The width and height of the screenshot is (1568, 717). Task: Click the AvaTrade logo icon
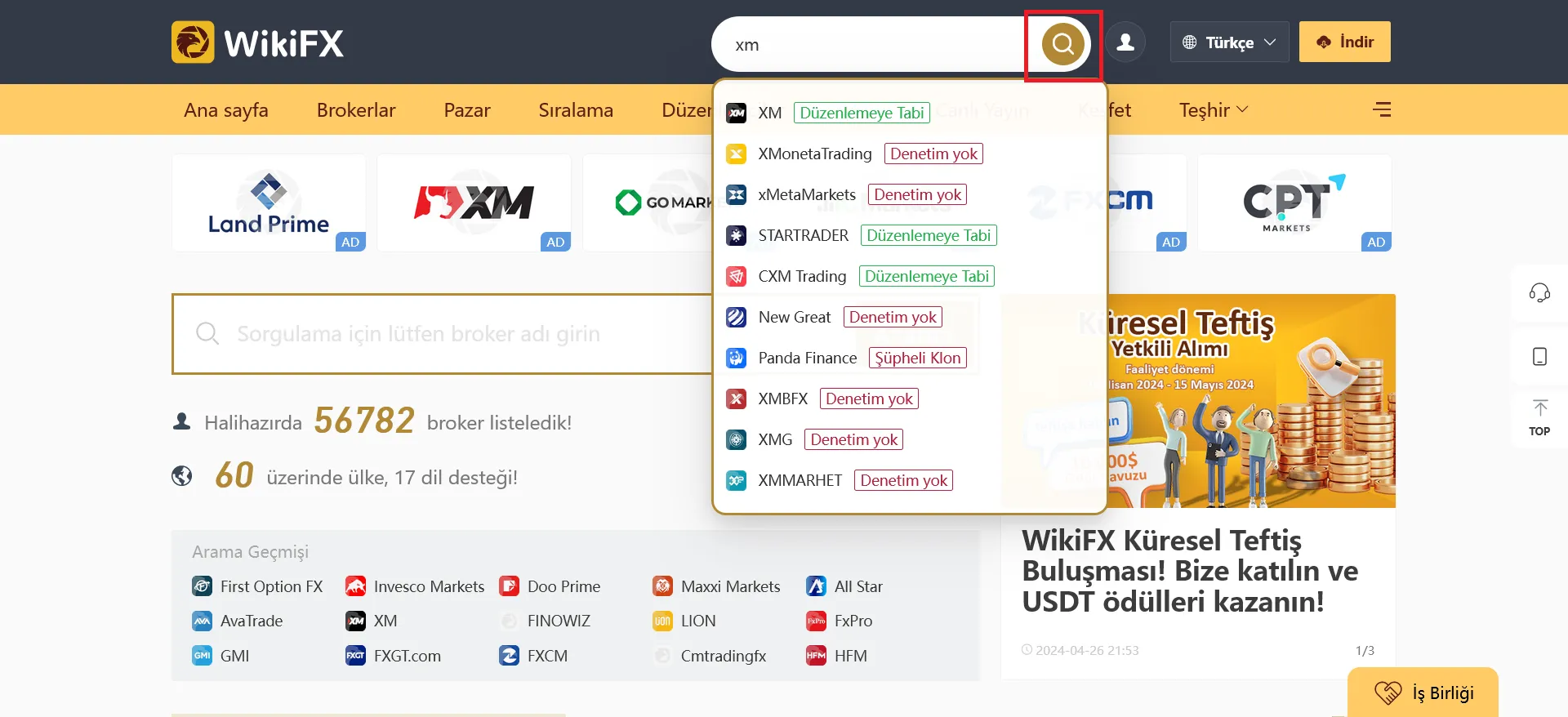click(x=202, y=621)
